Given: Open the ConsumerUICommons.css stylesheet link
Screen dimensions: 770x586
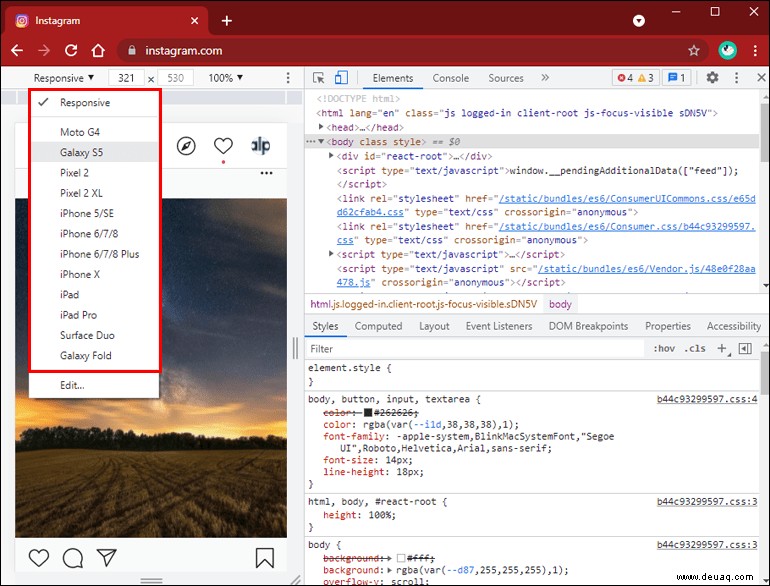Looking at the screenshot, I should (546, 205).
